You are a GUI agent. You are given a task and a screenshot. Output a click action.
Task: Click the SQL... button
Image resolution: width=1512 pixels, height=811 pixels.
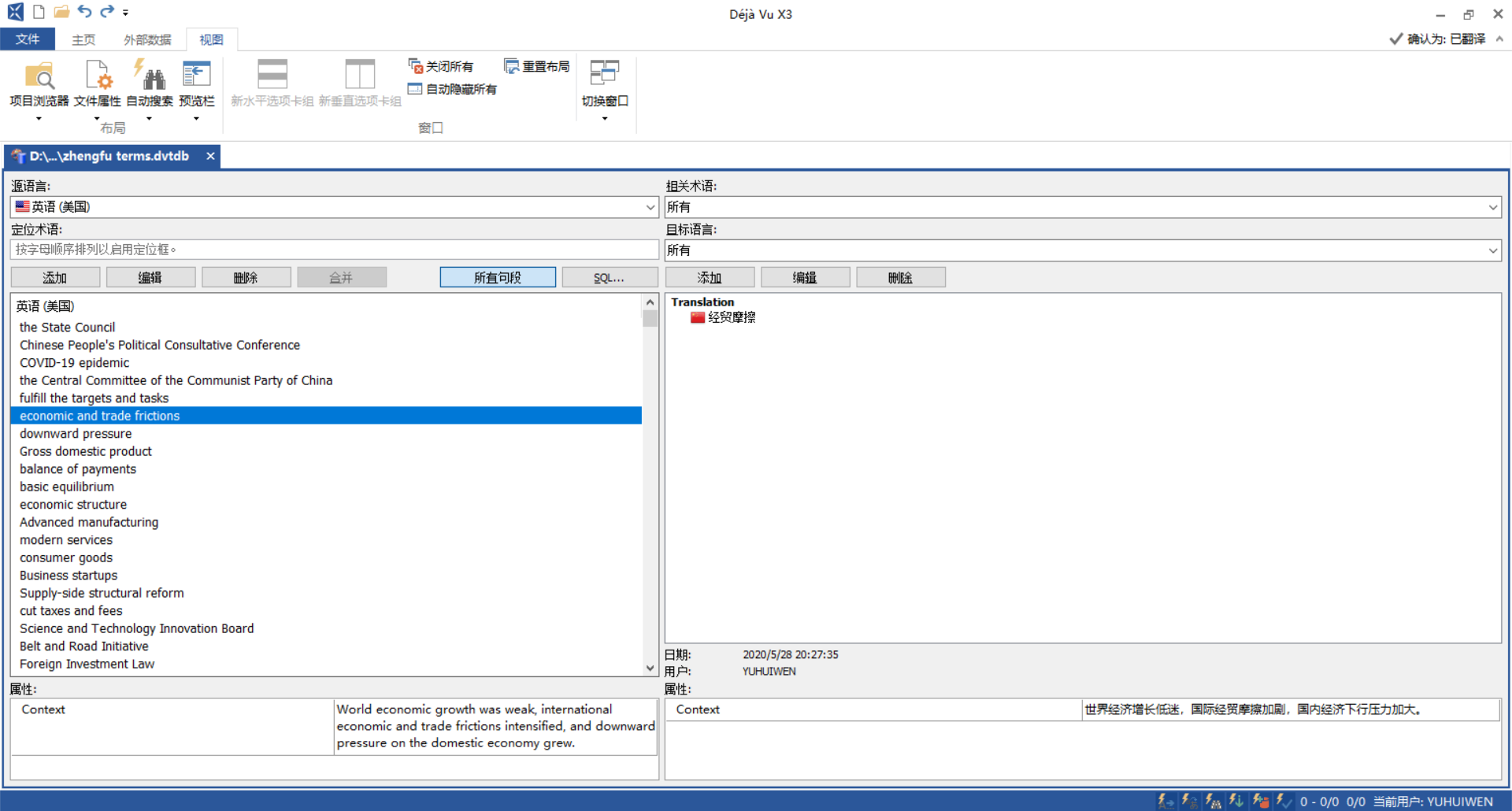(610, 277)
